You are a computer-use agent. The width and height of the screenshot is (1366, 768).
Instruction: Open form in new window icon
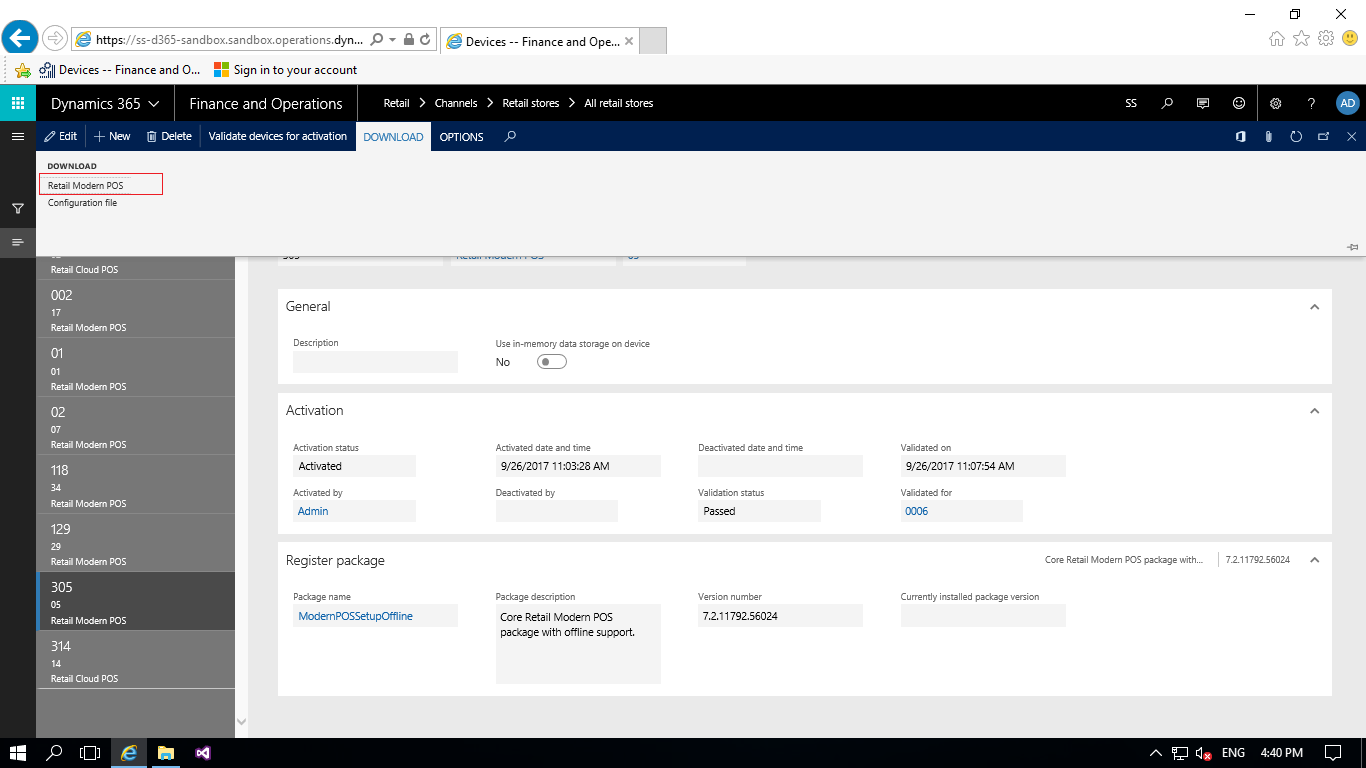(x=1324, y=137)
